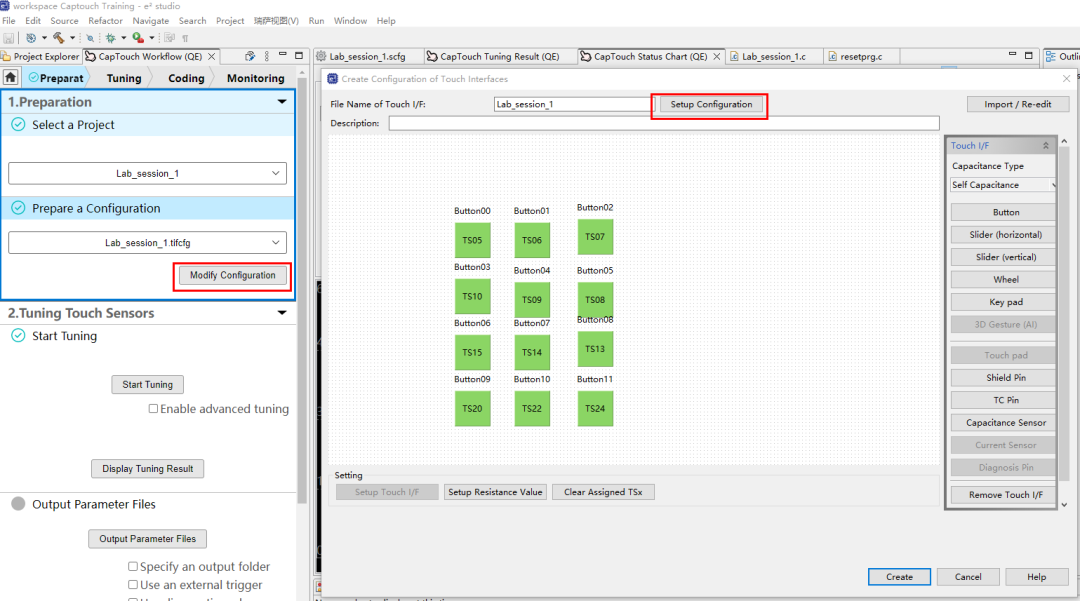Image resolution: width=1080 pixels, height=601 pixels.
Task: Close the CapTouch Status Chart (QE) tab
Action: click(716, 56)
